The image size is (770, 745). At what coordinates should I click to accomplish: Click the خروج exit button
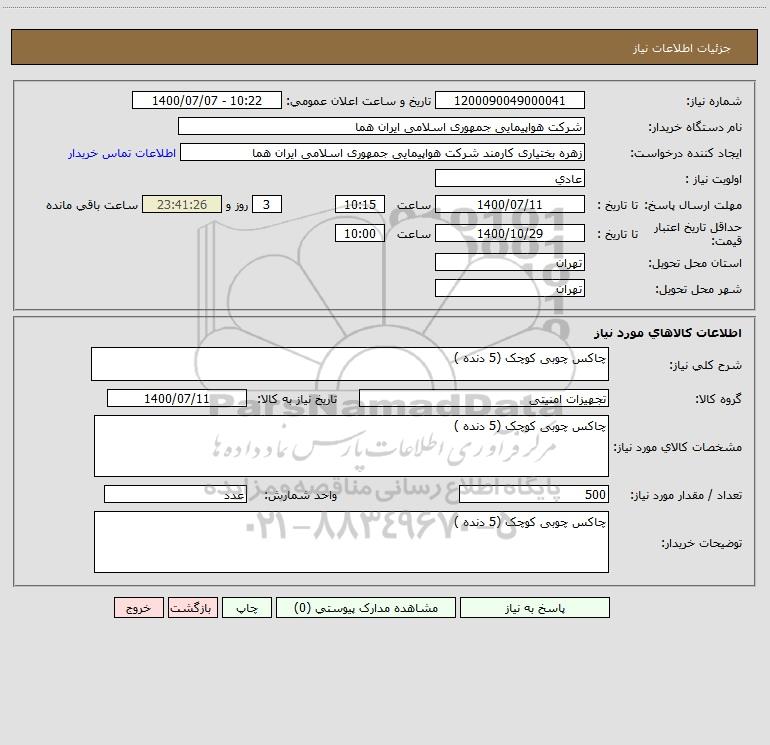138,607
